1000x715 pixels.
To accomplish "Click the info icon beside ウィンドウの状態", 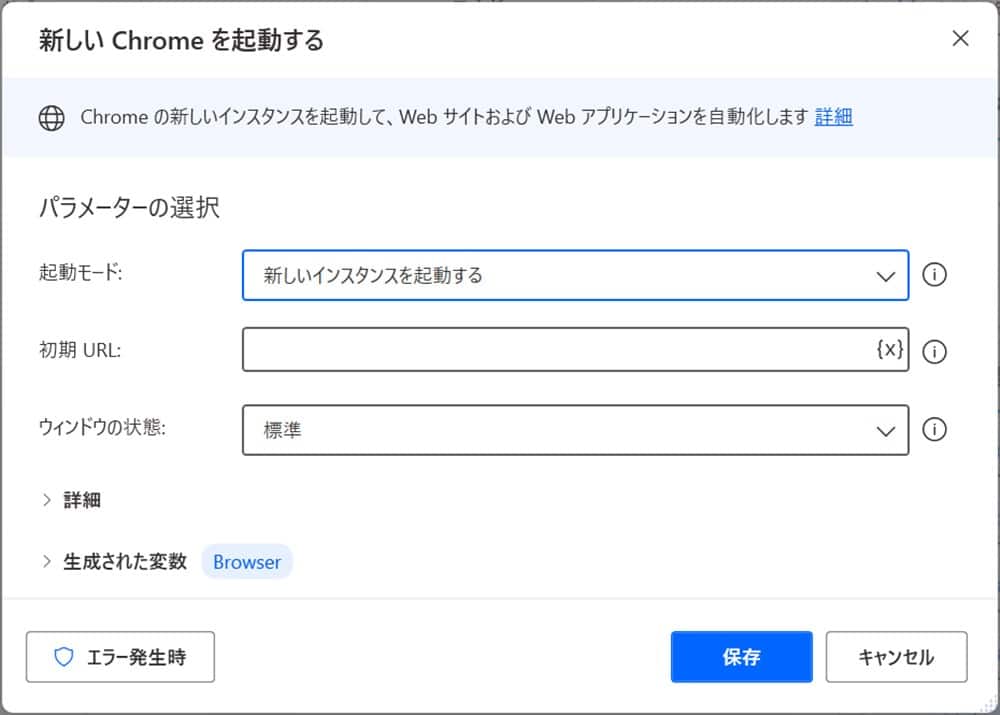I will tap(934, 430).
